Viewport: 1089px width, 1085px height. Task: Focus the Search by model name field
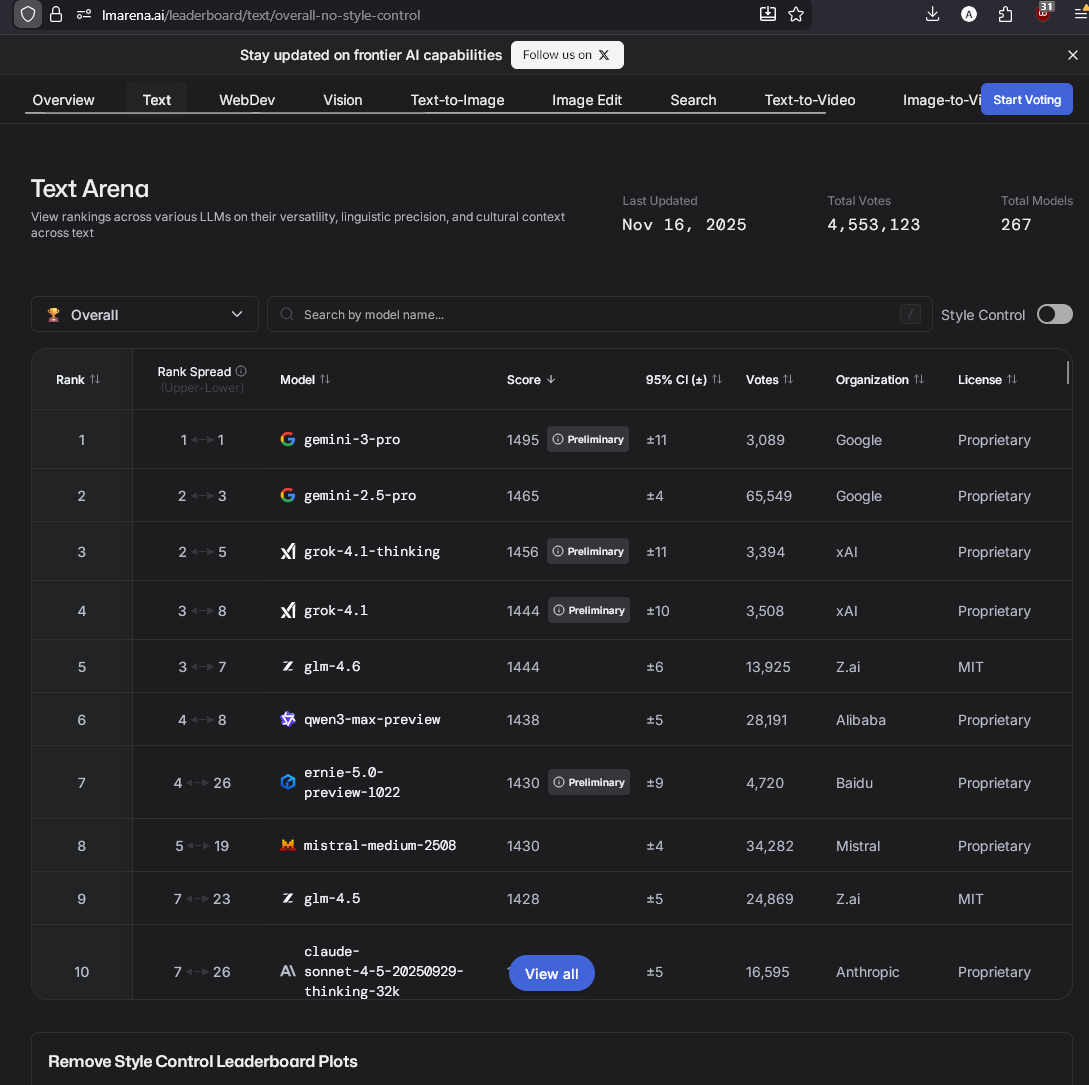point(599,315)
